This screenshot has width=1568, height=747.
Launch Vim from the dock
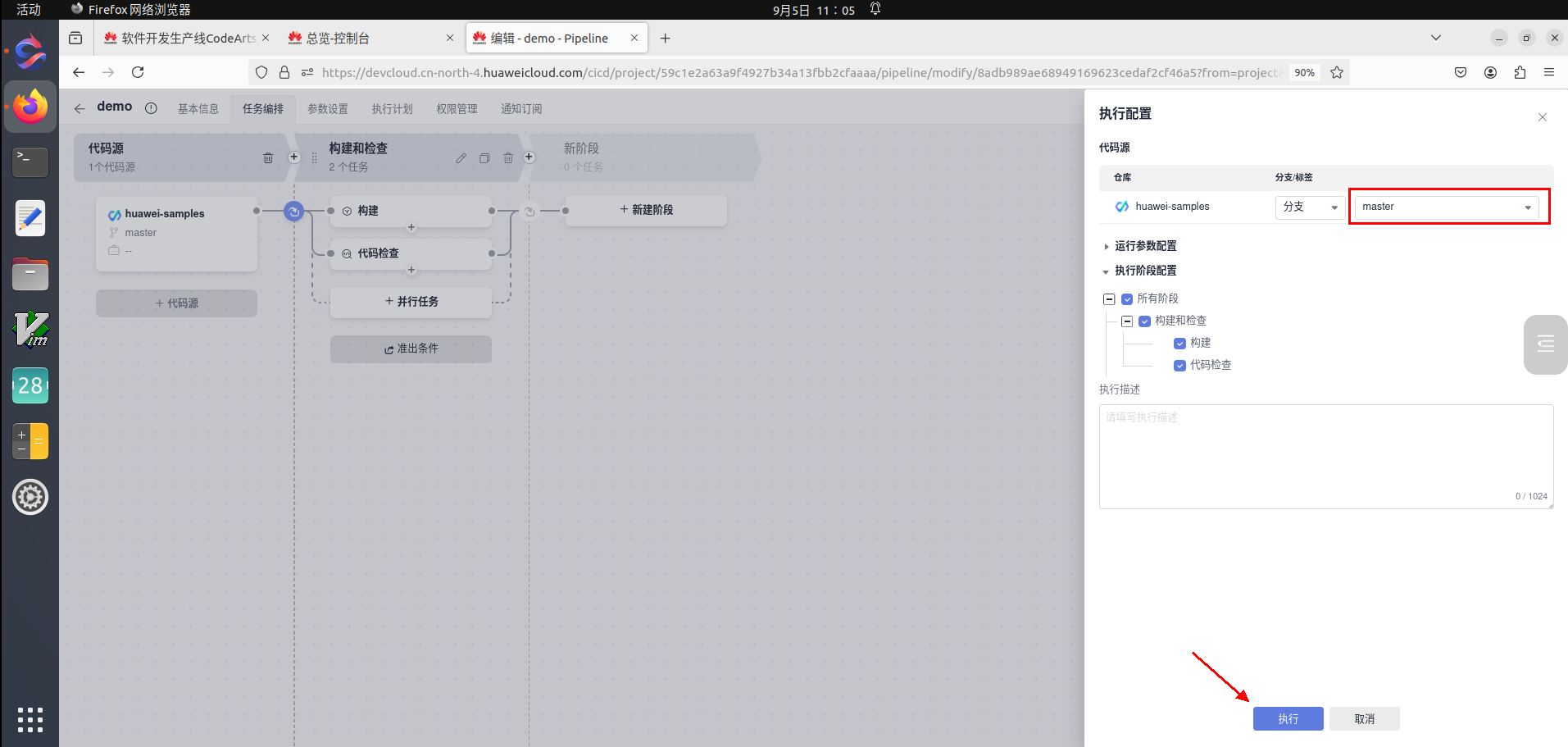30,330
